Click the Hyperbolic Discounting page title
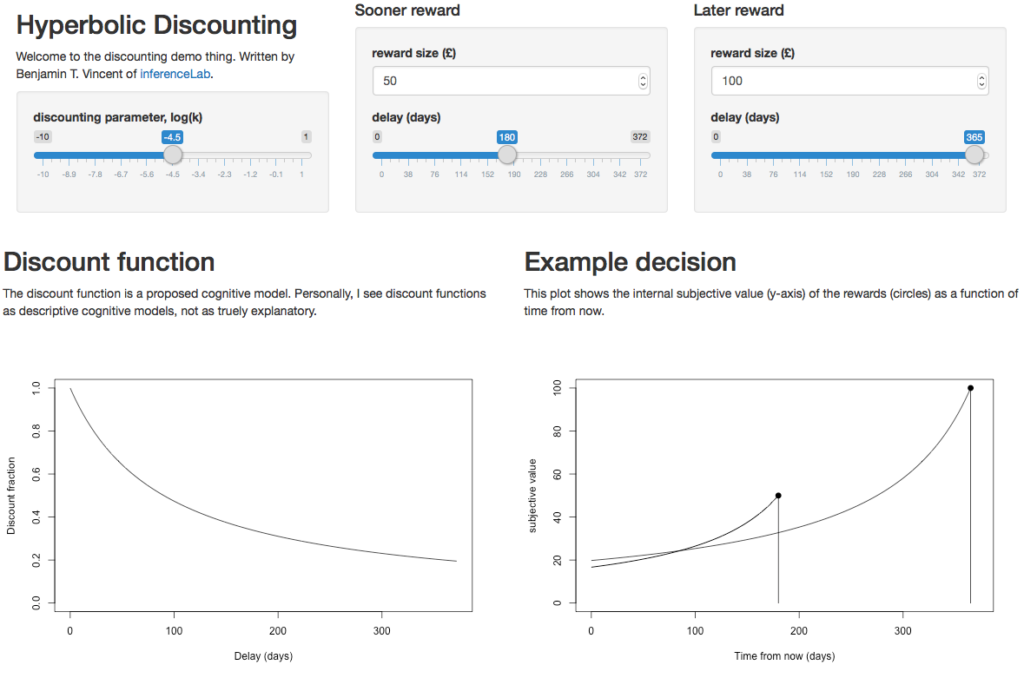The height and width of the screenshot is (678, 1024). point(157,25)
